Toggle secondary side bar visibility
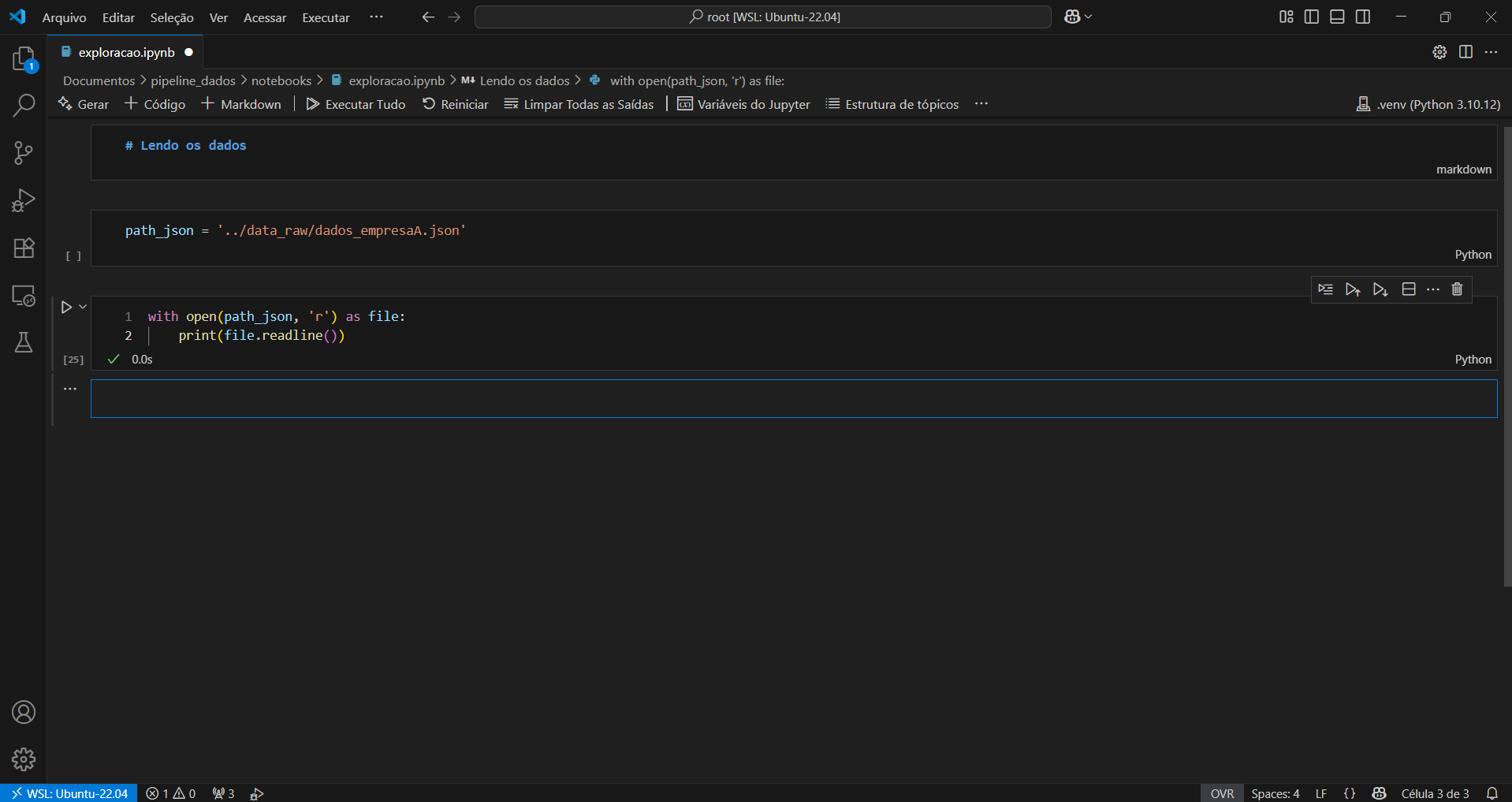1512x802 pixels. tap(1363, 17)
